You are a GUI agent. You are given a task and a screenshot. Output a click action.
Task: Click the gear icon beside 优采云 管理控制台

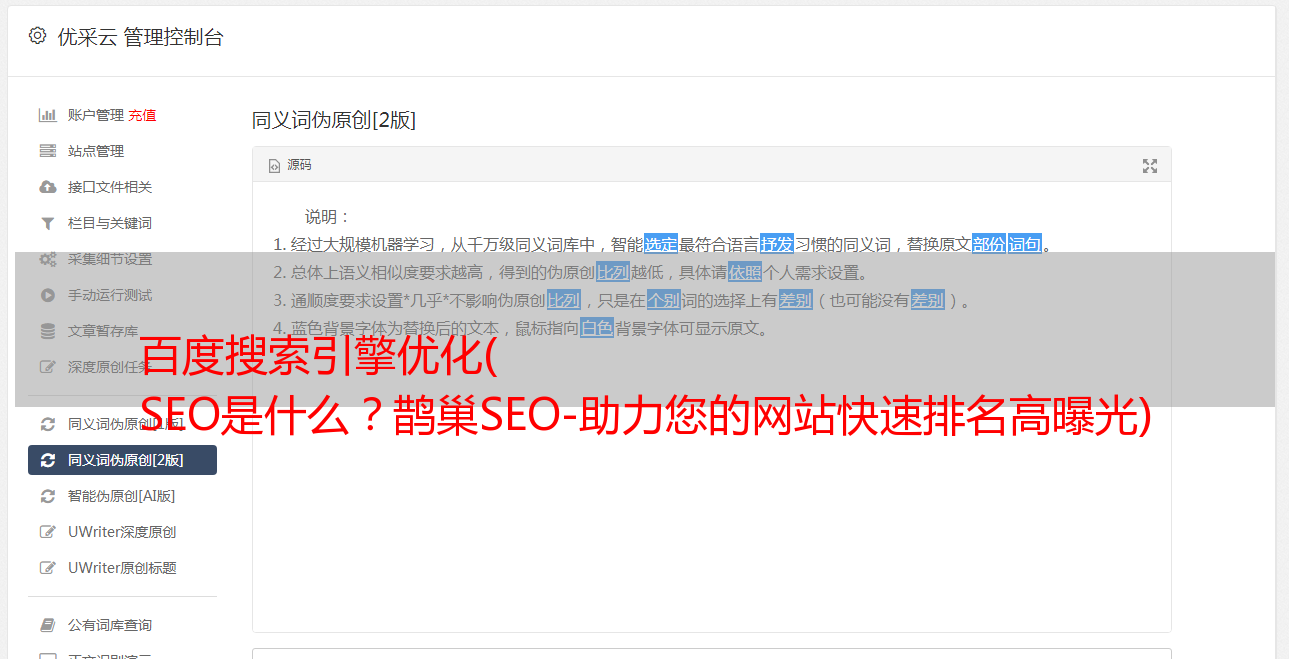coord(37,36)
